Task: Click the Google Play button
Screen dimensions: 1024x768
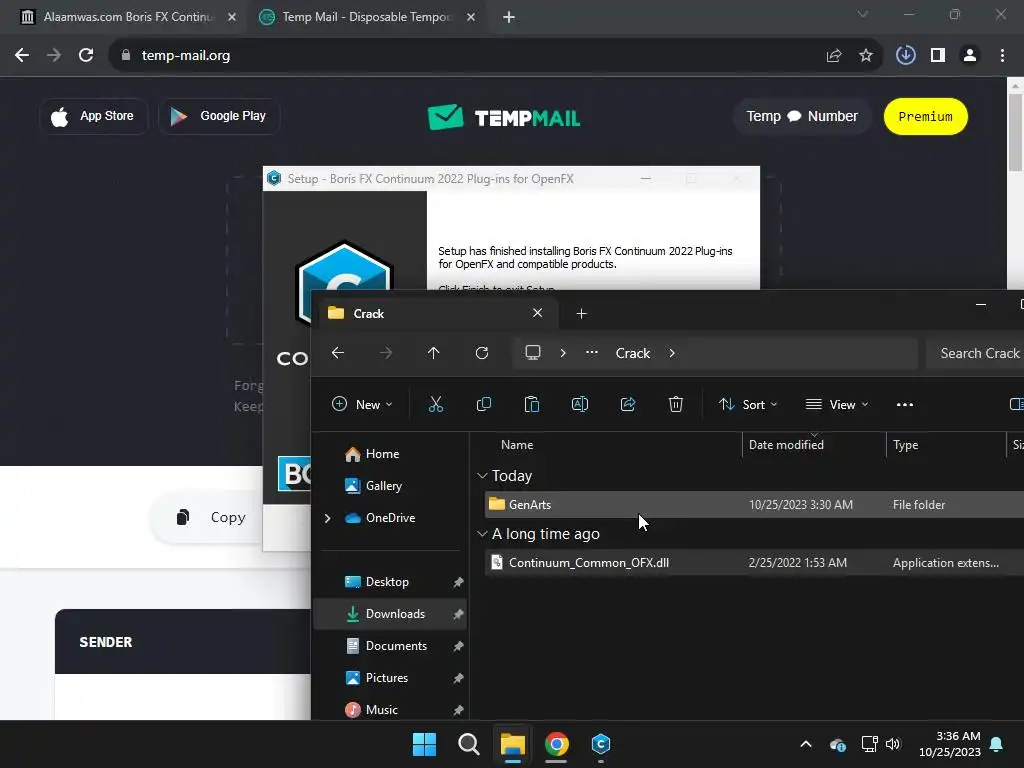Action: point(219,116)
